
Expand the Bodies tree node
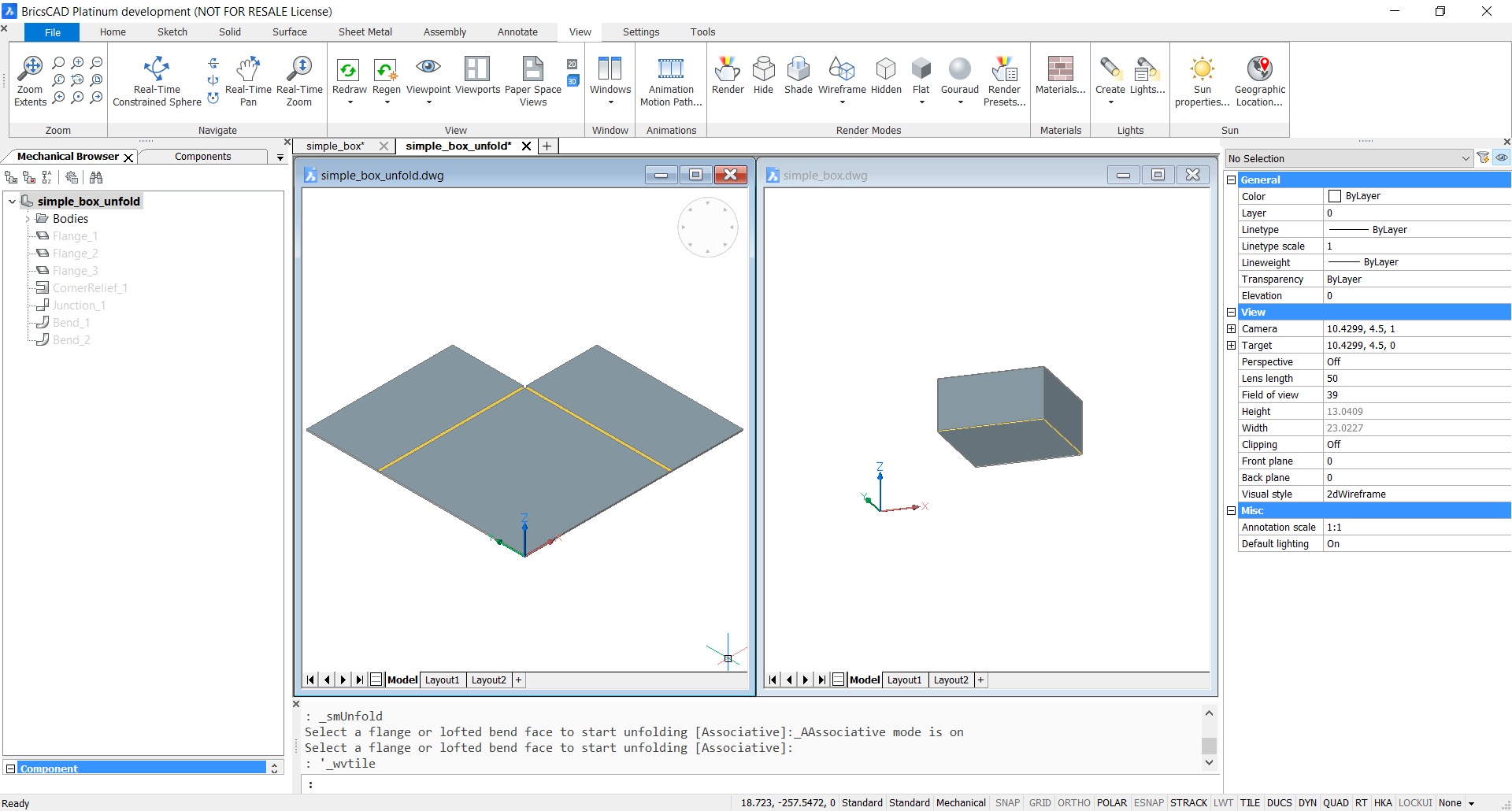tap(28, 219)
